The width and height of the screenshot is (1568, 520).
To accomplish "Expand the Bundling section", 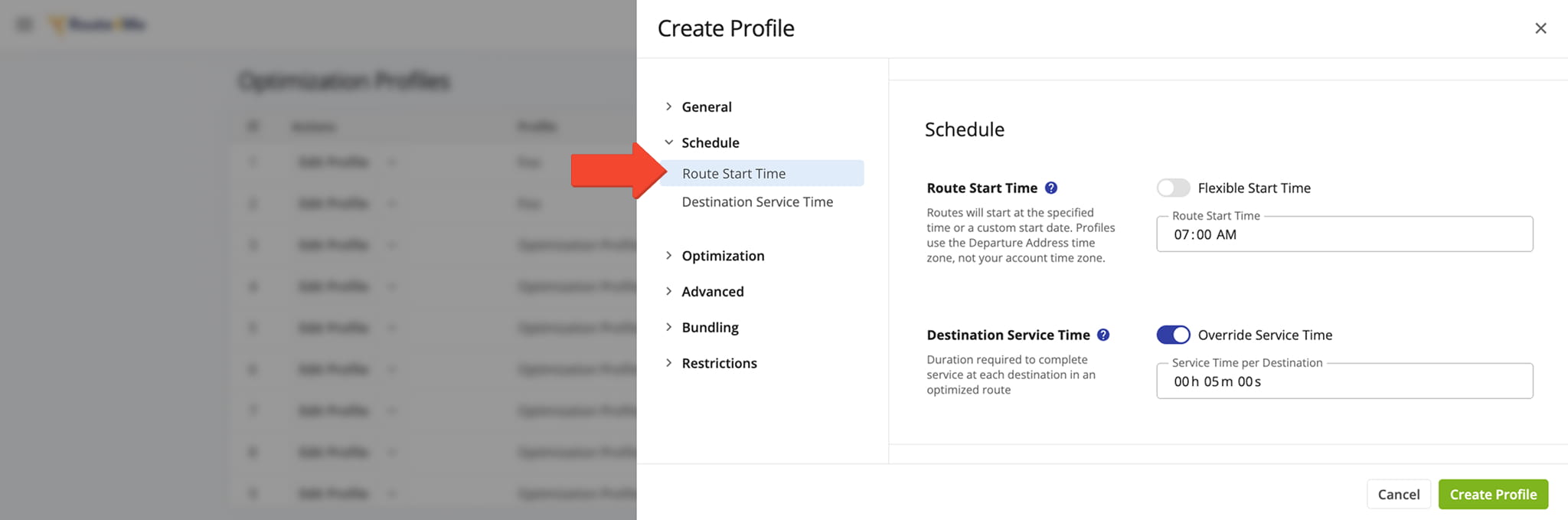I will [710, 328].
